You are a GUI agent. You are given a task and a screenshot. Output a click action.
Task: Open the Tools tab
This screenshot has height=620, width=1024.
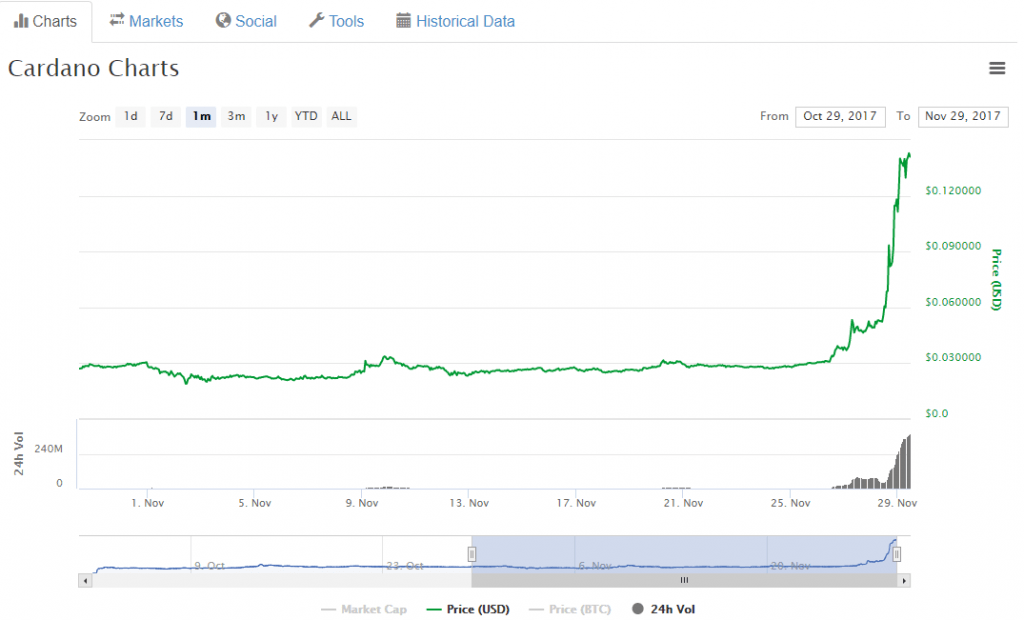pyautogui.click(x=336, y=21)
